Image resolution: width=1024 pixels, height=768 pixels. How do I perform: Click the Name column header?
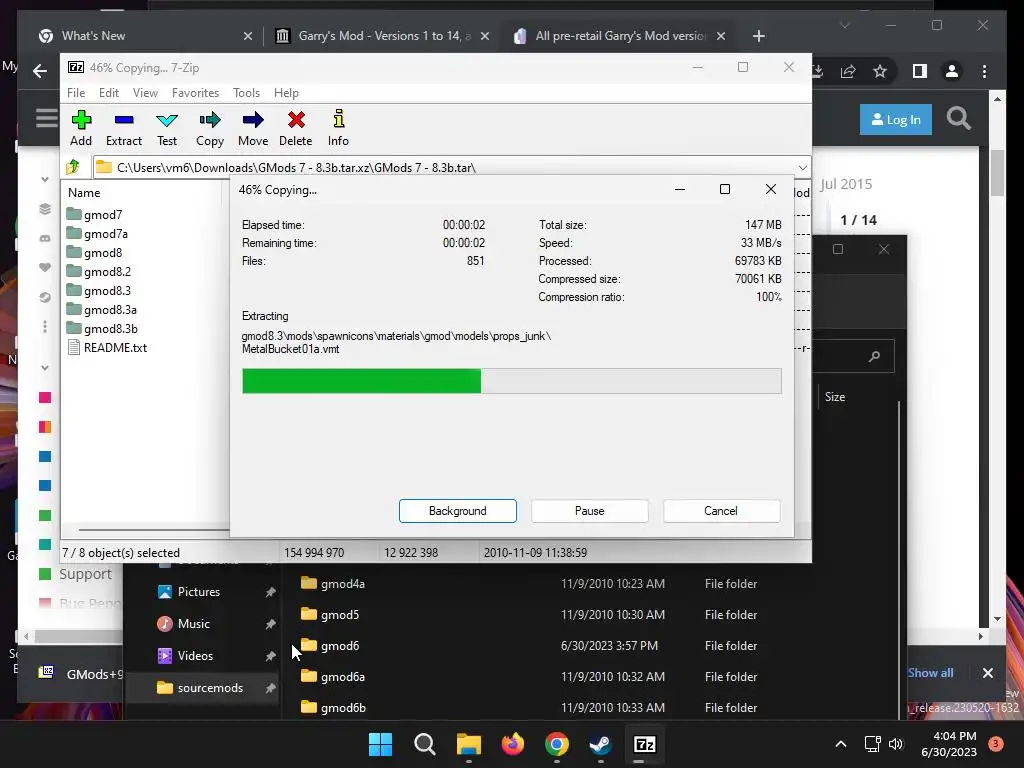pyautogui.click(x=84, y=193)
